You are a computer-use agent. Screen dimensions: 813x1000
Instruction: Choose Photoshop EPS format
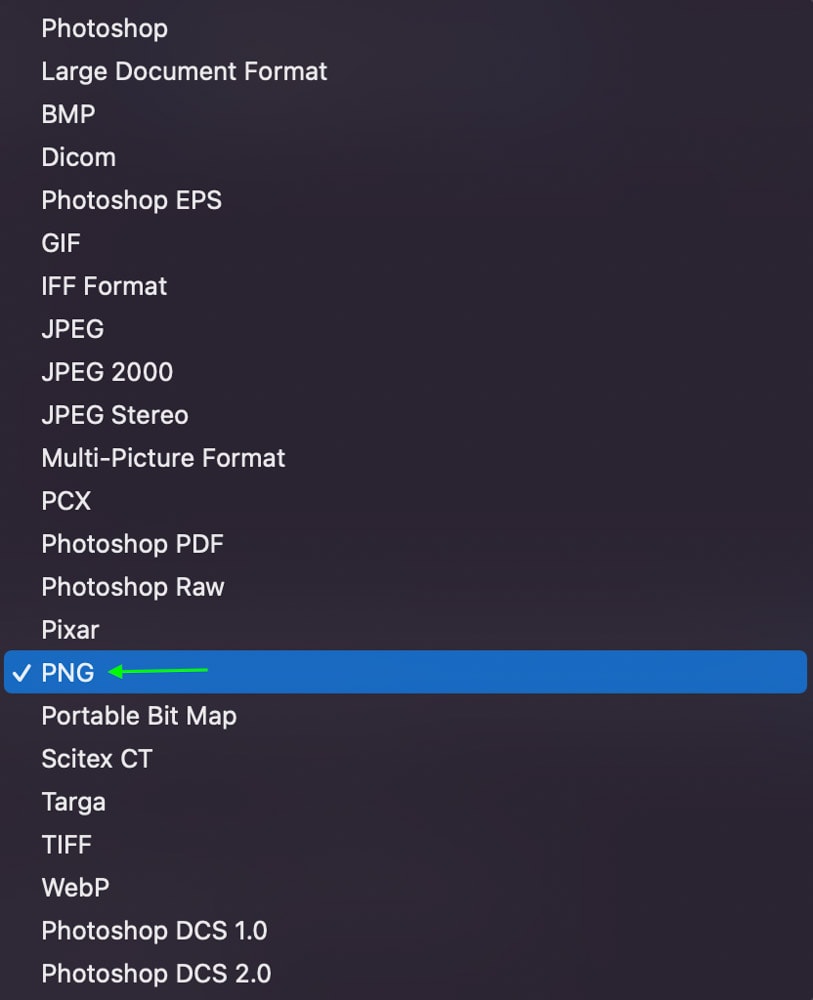click(x=406, y=200)
